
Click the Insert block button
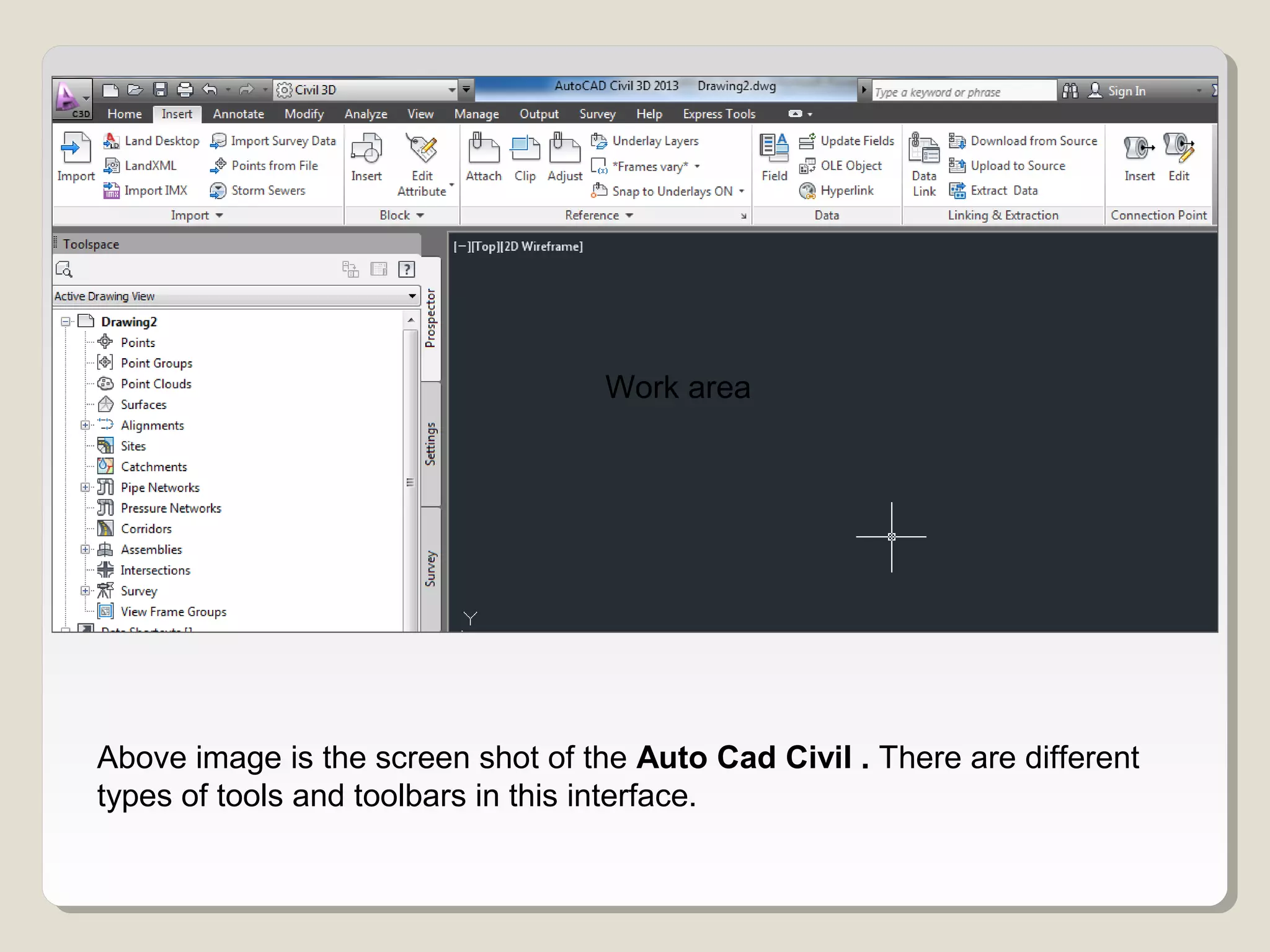pyautogui.click(x=366, y=158)
